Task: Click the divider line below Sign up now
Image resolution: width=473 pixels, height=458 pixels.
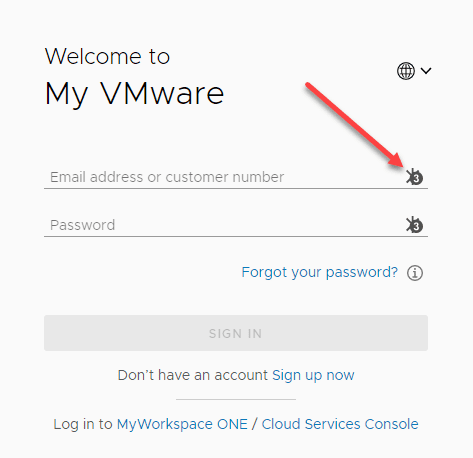Action: click(x=236, y=399)
